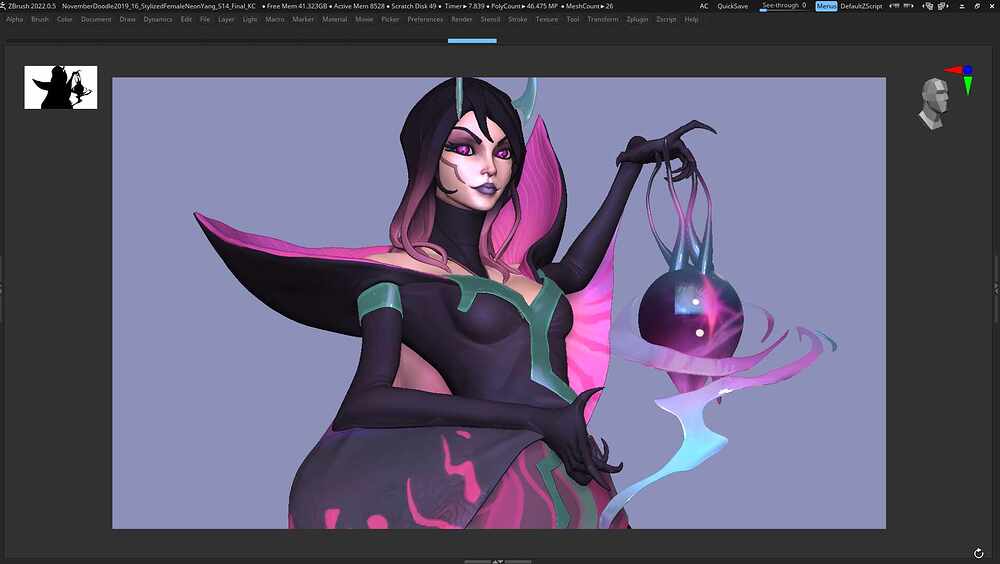
Task: Click the ZBrush logo icon
Action: tap(3, 6)
